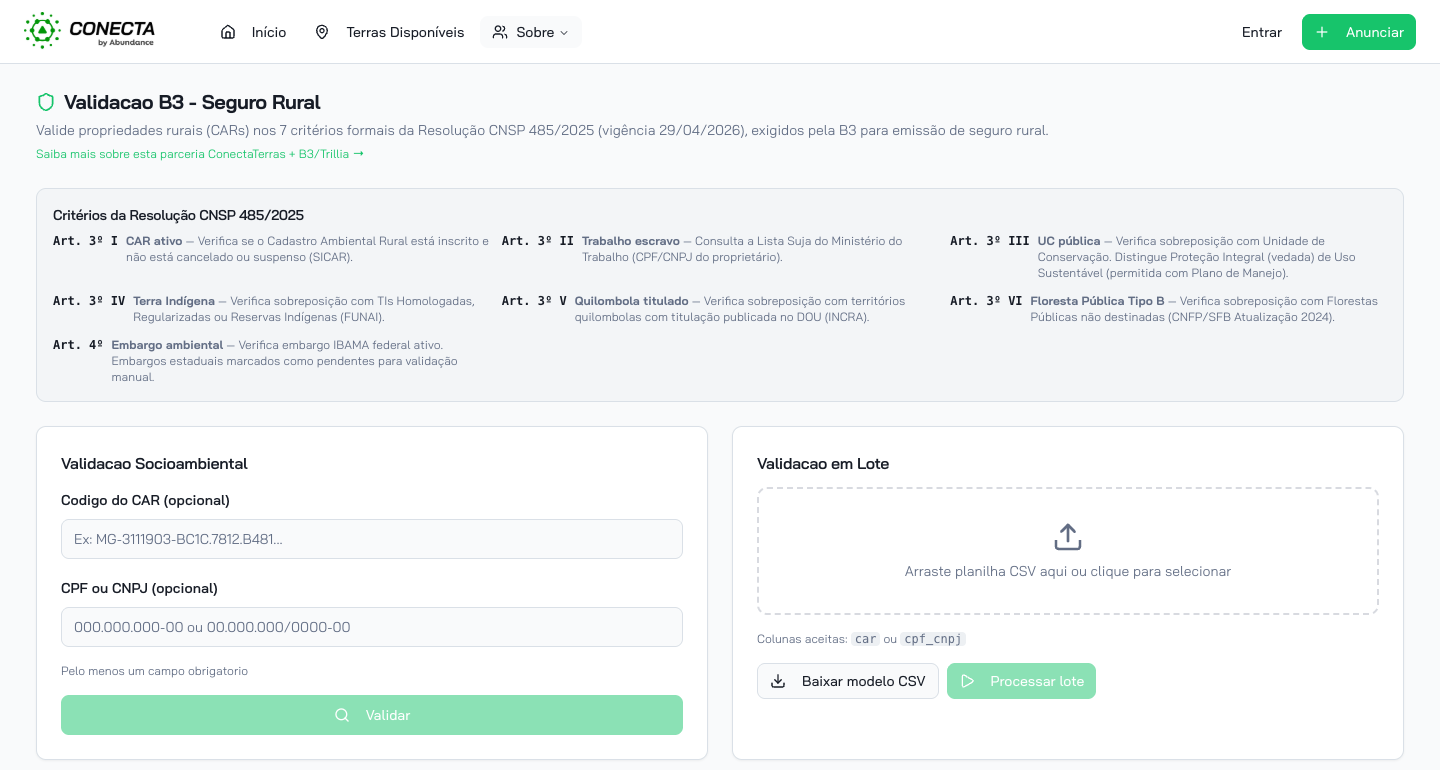The width and height of the screenshot is (1440, 770).
Task: Click the Validacao B3 - Seguro Rural heading
Action: click(192, 102)
